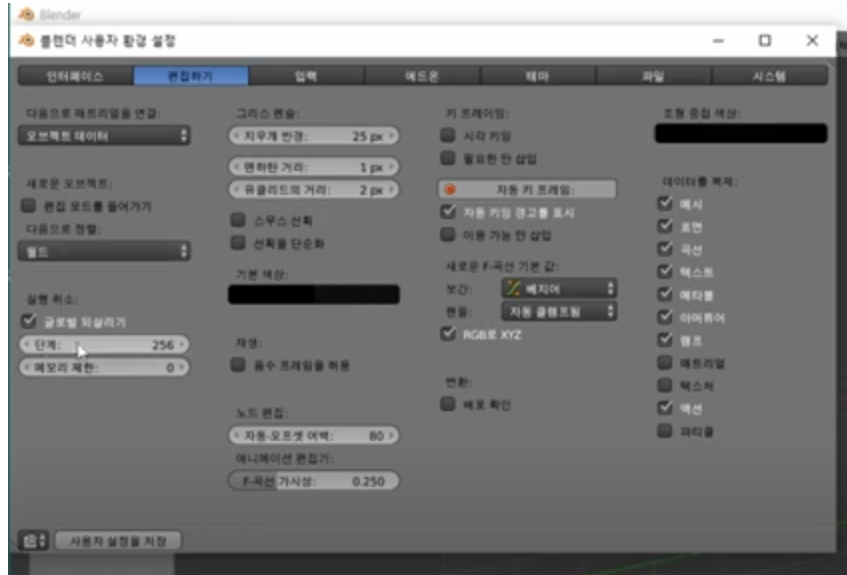Go to the 애드온 tab

tap(422, 76)
